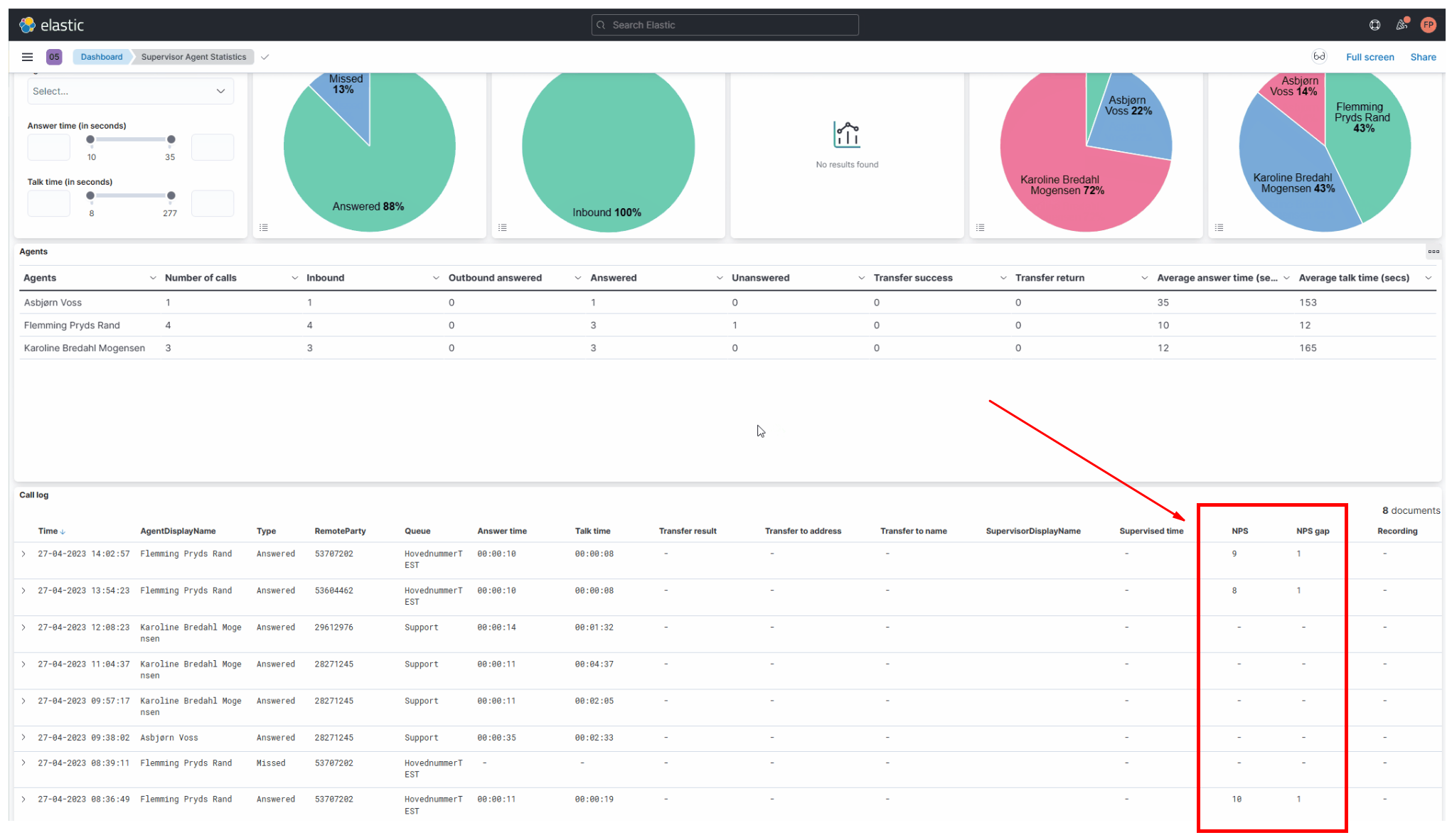Open the Share options

[x=1423, y=57]
